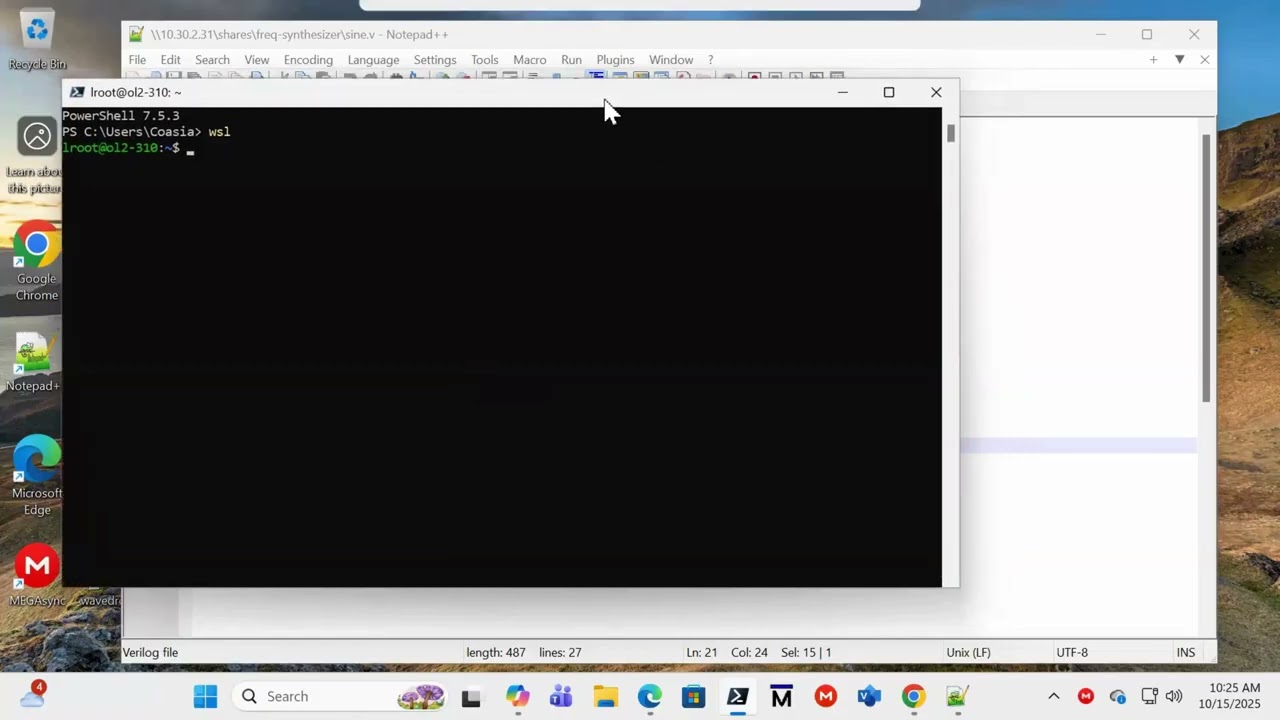Image resolution: width=1280 pixels, height=720 pixels.
Task: Open Microsoft Store from the taskbar
Action: [693, 696]
